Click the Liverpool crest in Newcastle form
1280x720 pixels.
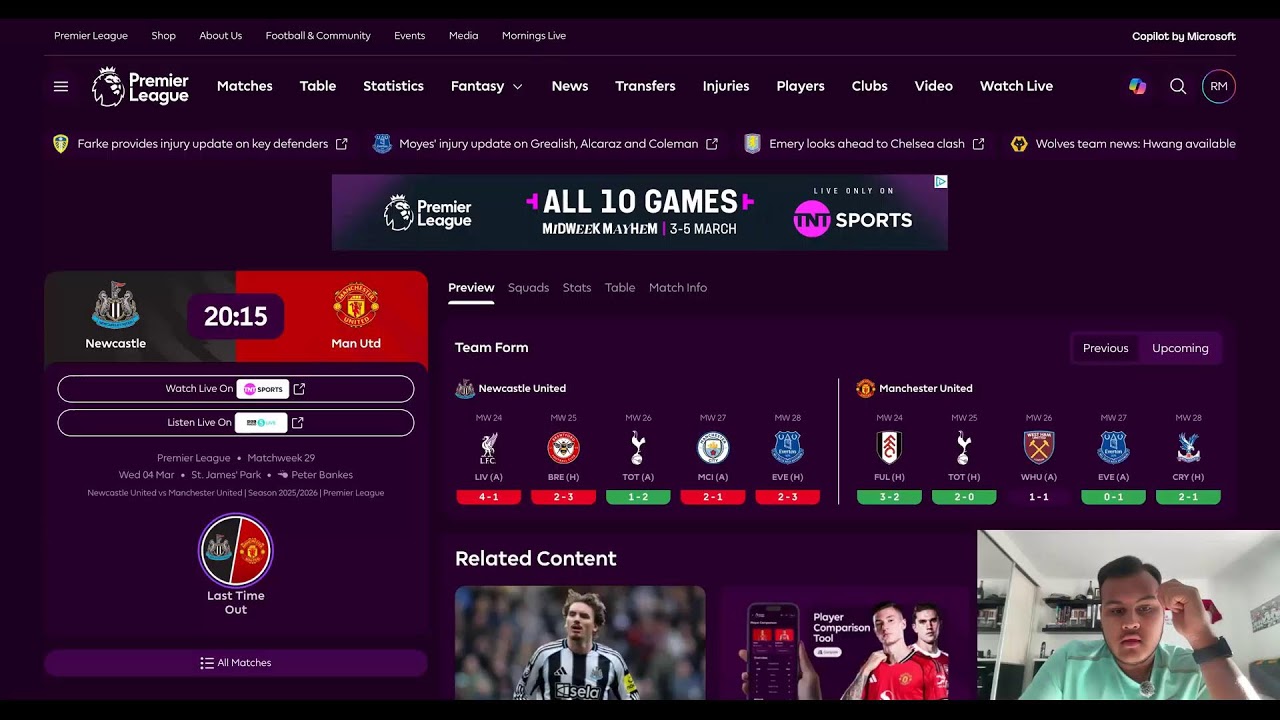click(489, 448)
